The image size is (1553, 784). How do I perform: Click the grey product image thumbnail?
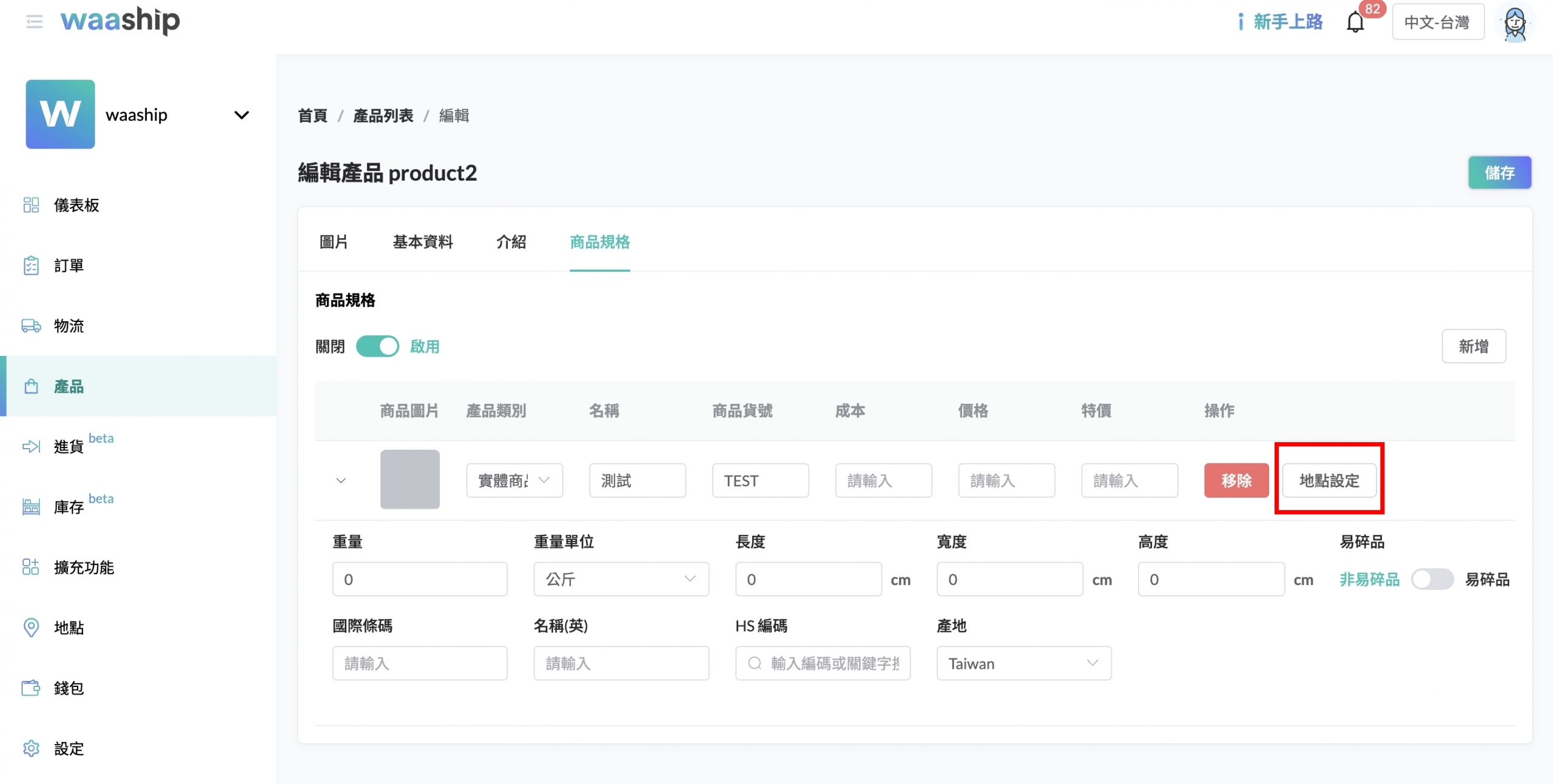pos(409,479)
